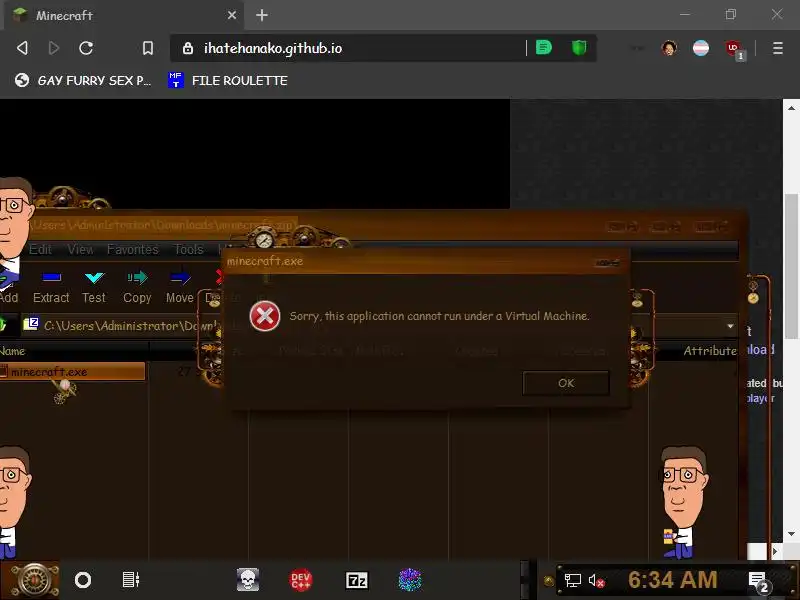Open the browser hamburger menu
Screen dimensions: 800x600
pyautogui.click(x=778, y=48)
